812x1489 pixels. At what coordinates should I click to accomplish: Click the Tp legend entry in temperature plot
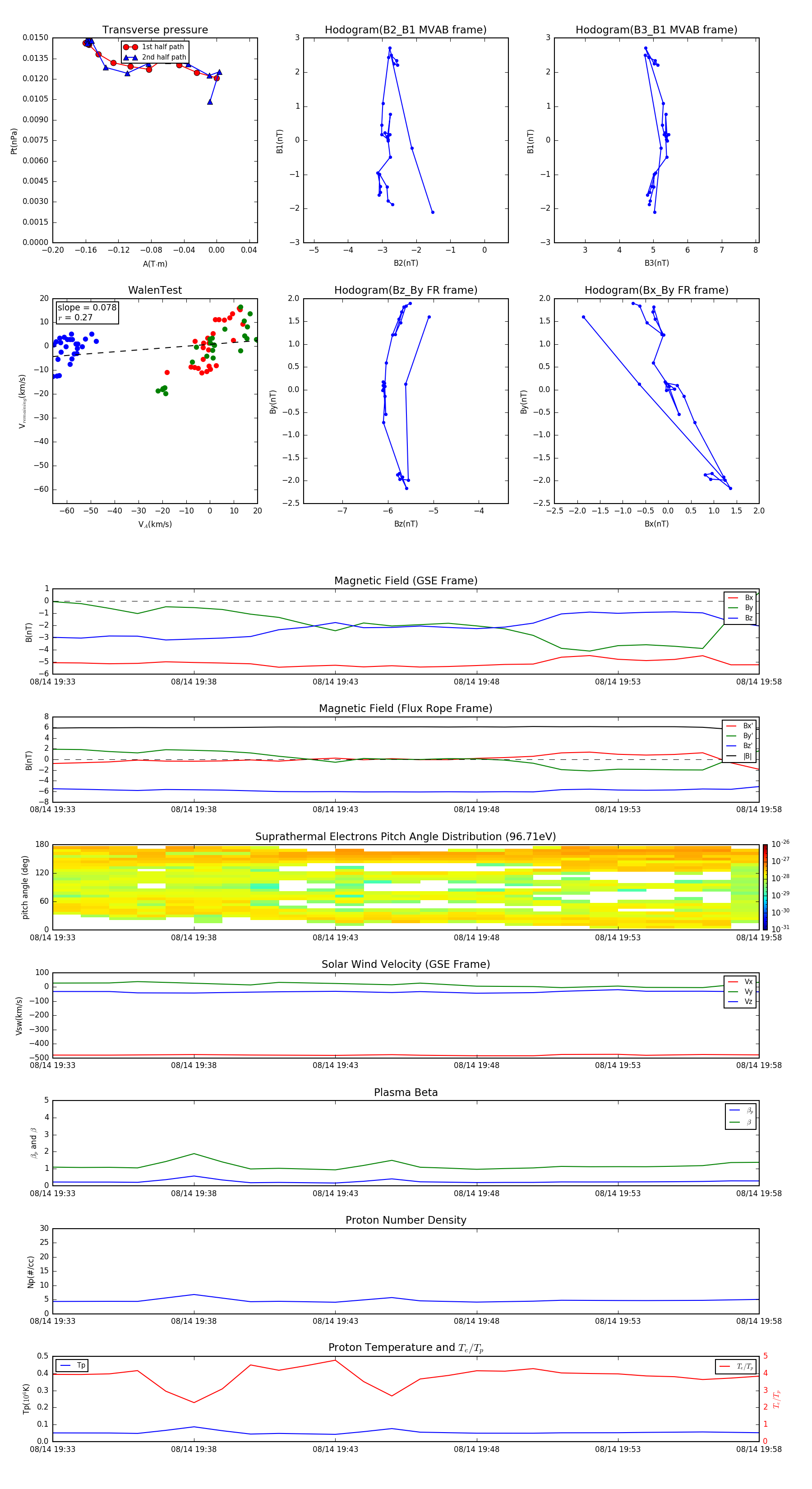point(72,1365)
